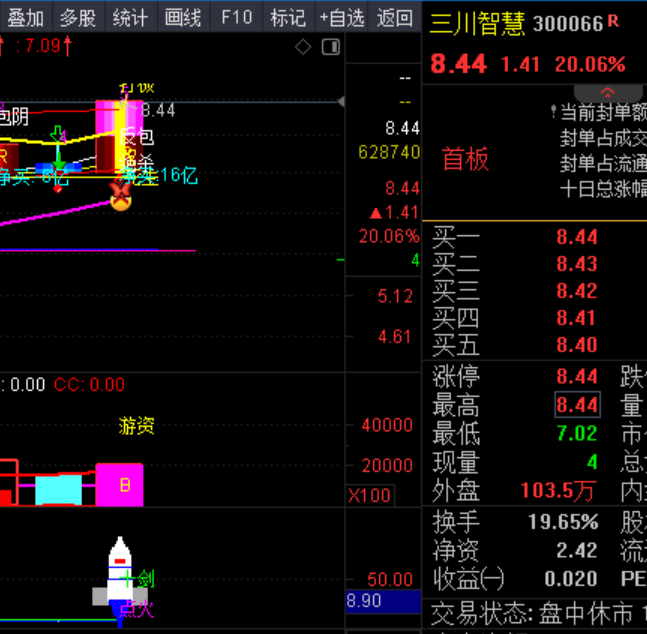This screenshot has width=647, height=634.
Task: Toggle the side panel layout icon
Action: click(331, 47)
